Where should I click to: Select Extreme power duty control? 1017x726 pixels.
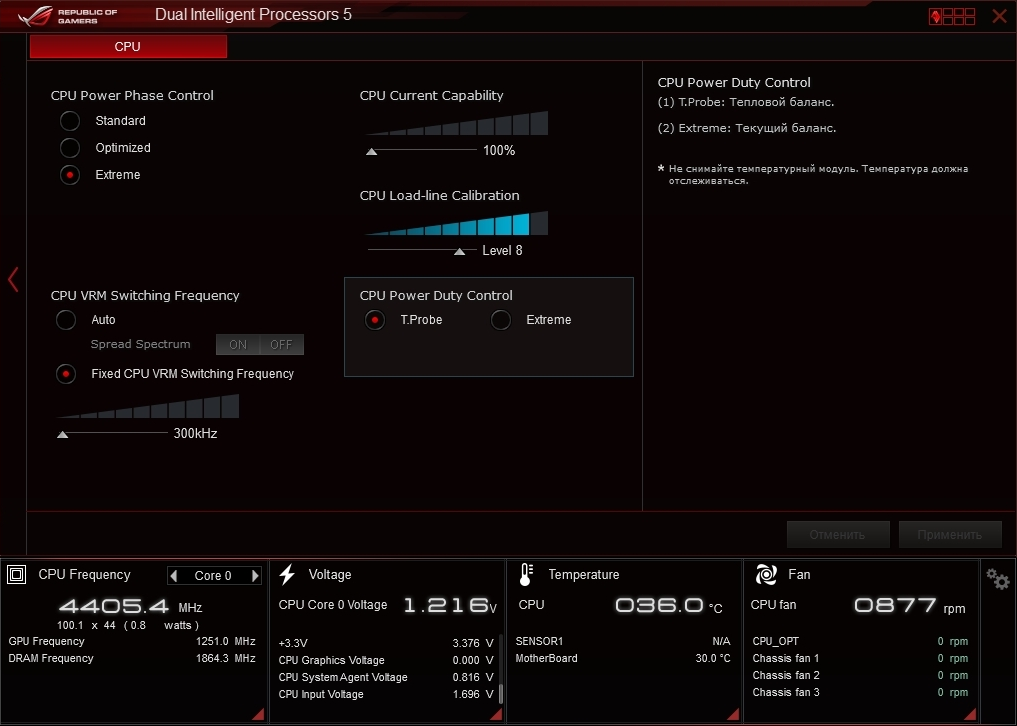point(501,320)
